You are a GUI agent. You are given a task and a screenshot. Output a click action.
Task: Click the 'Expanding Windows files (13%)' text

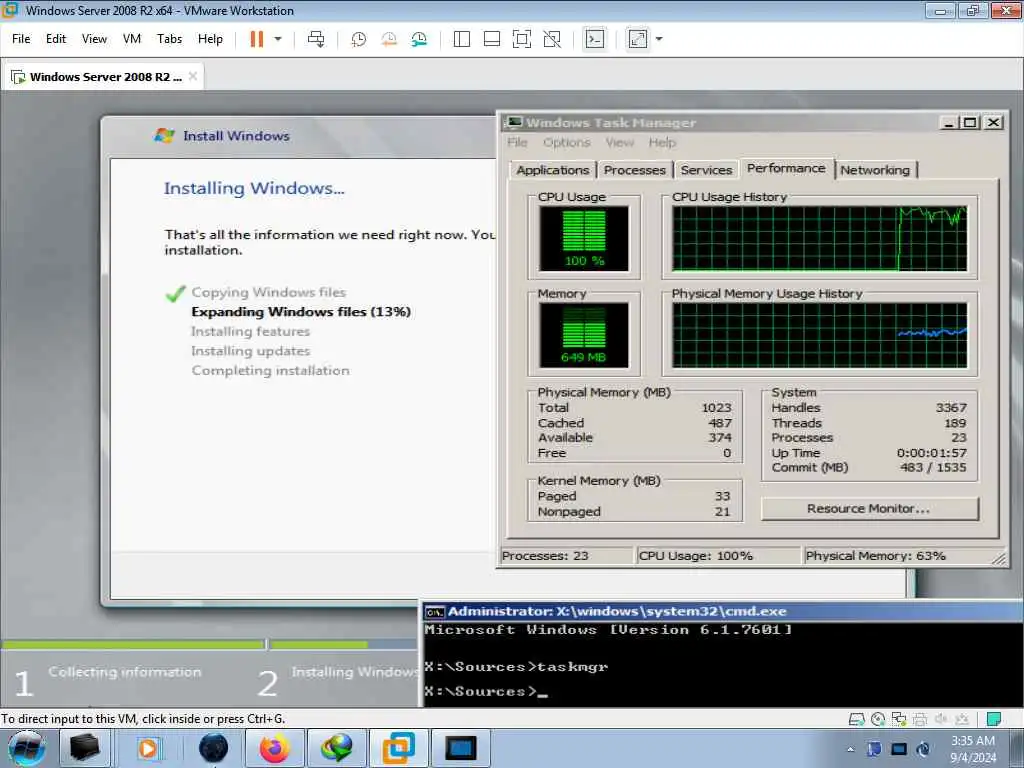(x=301, y=312)
